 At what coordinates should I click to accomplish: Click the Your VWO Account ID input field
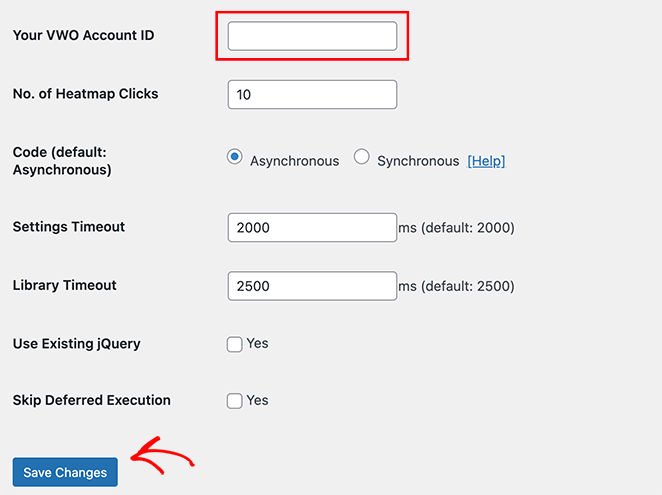pos(312,36)
